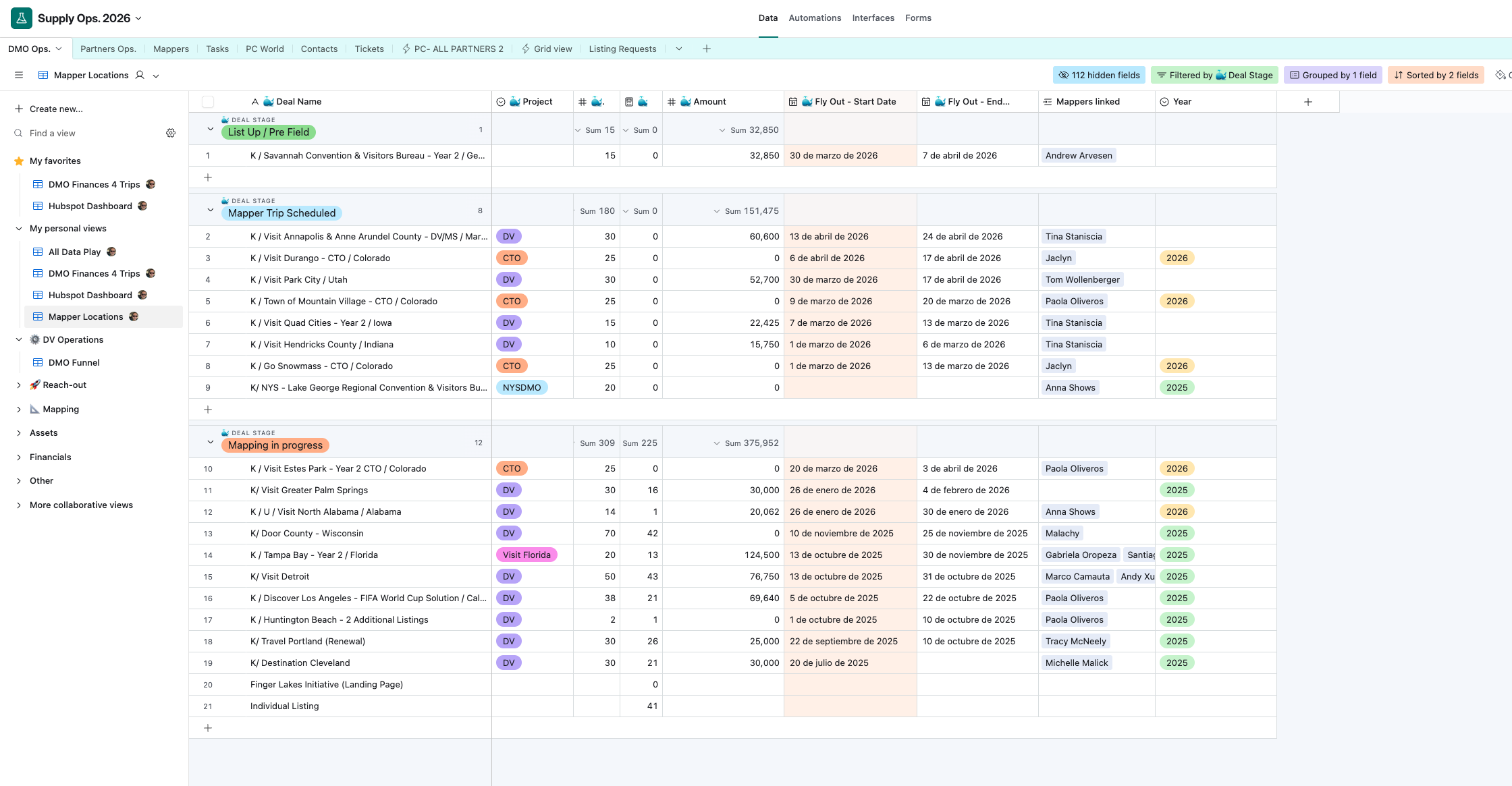The image size is (1512, 786).
Task: Open the Supply Ops. 2026 base dropdown
Action: click(x=139, y=18)
